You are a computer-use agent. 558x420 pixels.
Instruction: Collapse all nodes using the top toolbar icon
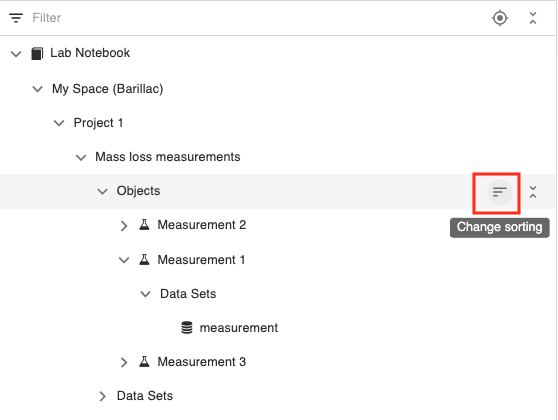pos(533,18)
